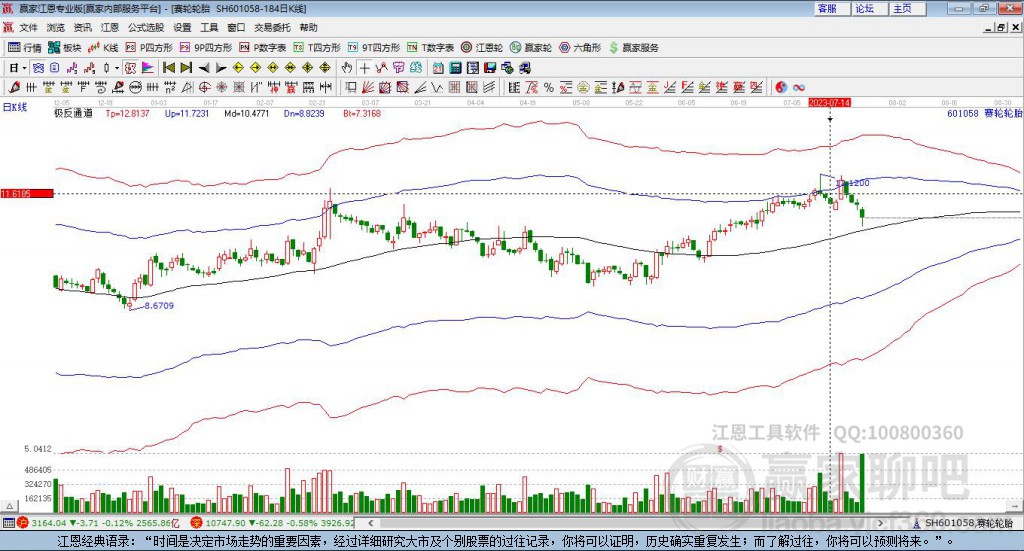Open the 行情 market quotes view
The height and width of the screenshot is (551, 1024).
point(24,48)
